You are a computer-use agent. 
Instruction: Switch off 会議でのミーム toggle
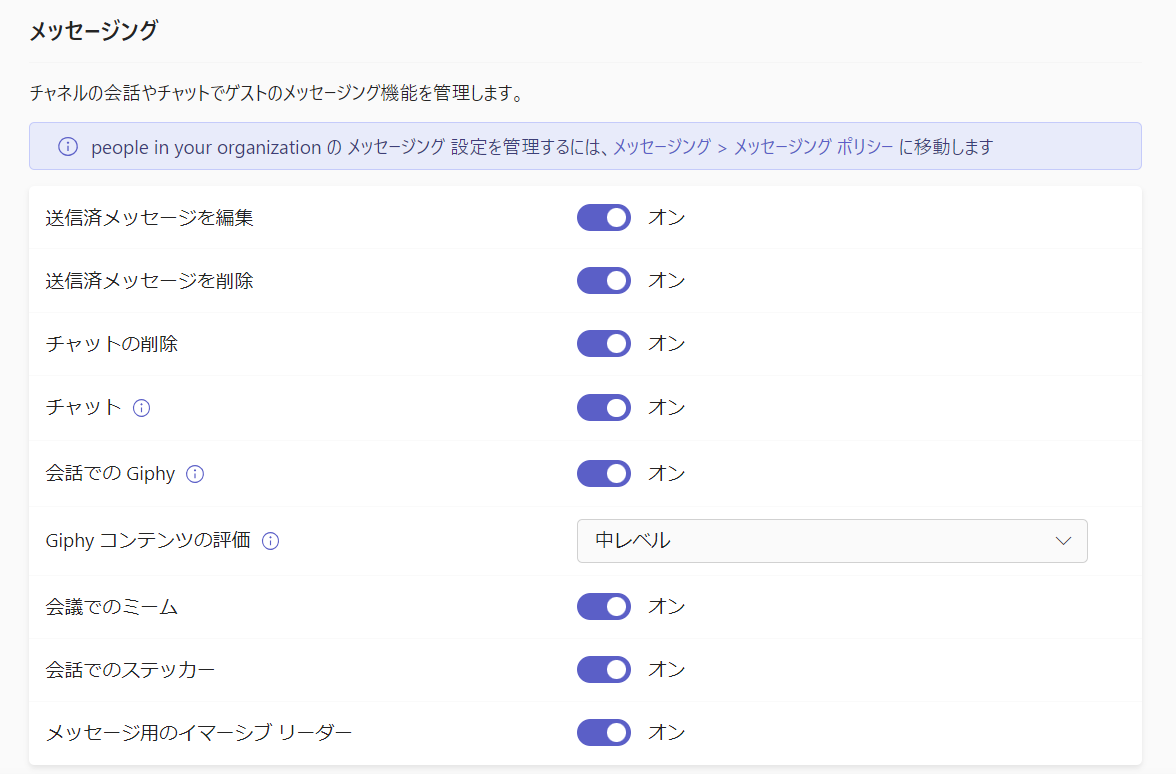pyautogui.click(x=604, y=606)
